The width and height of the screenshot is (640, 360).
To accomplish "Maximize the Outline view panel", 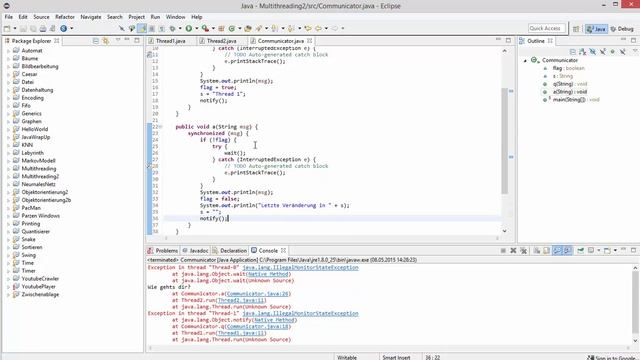I will coord(633,40).
